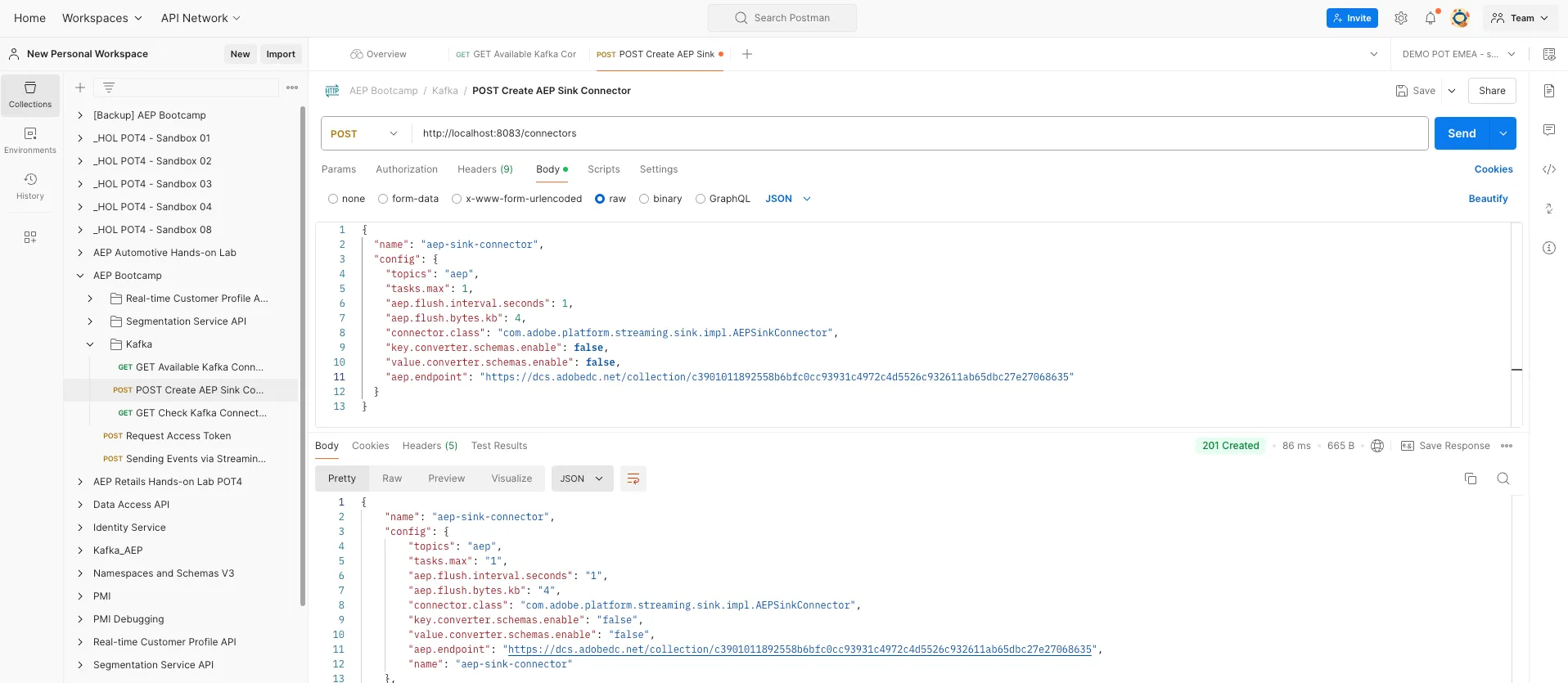This screenshot has width=1568, height=683.
Task: Open the comments icon in right sidebar
Action: [x=1549, y=130]
